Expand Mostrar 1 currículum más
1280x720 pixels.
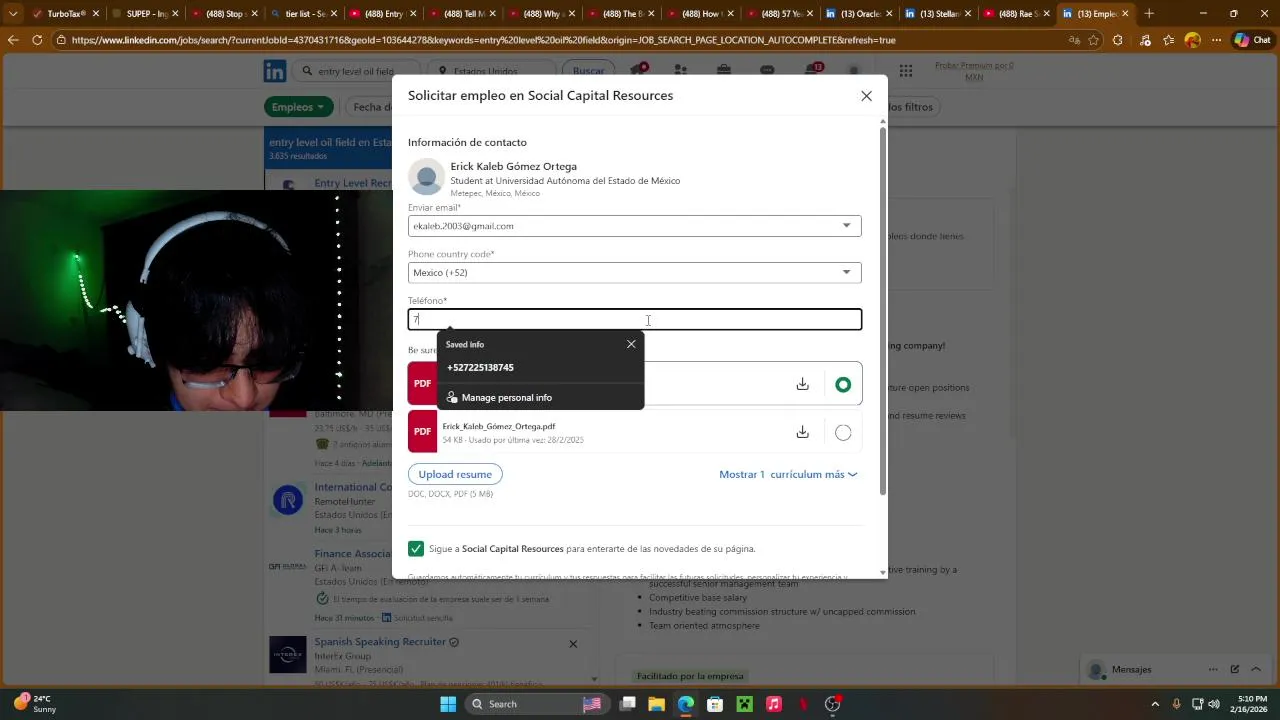(788, 474)
